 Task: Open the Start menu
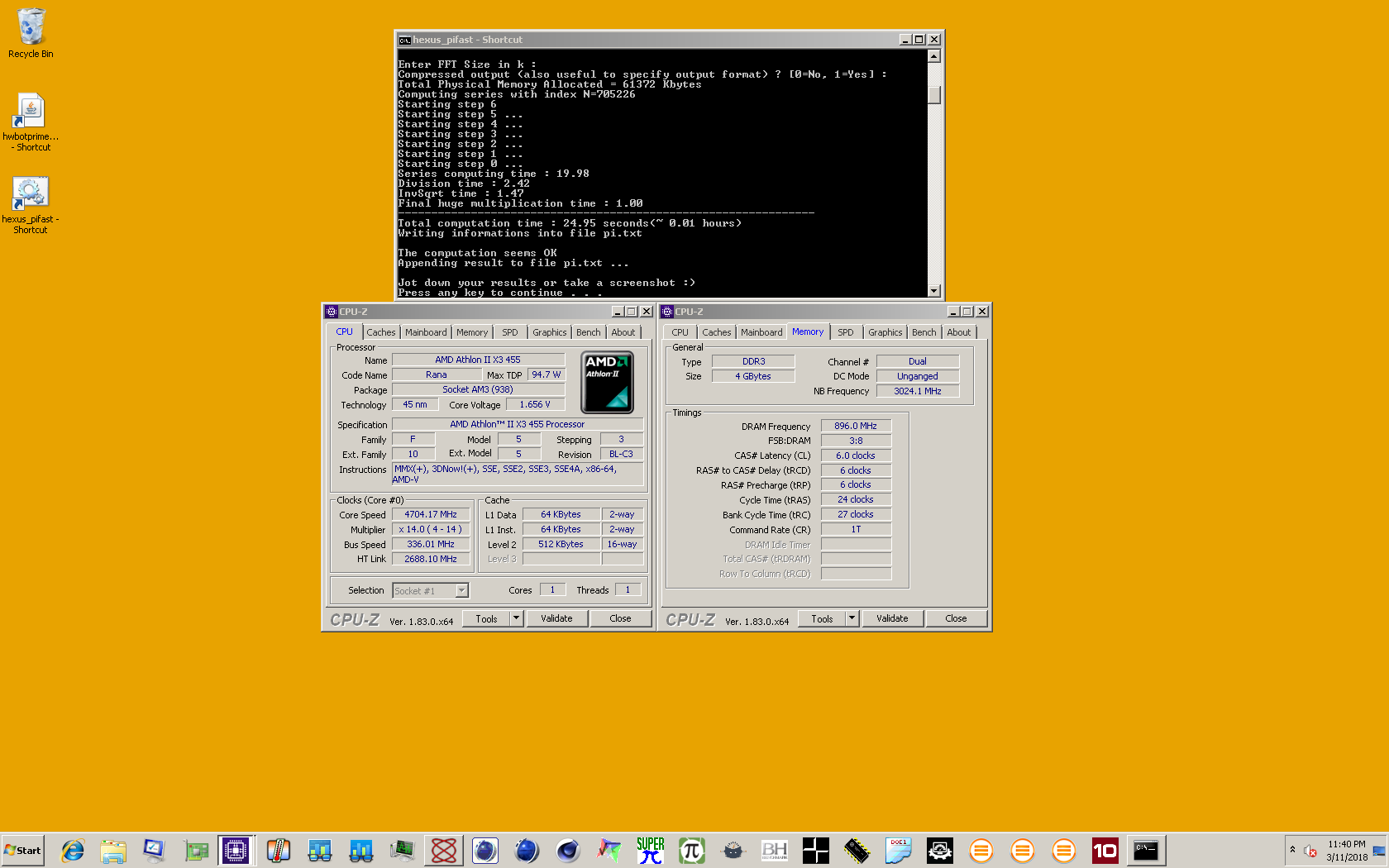tap(22, 850)
